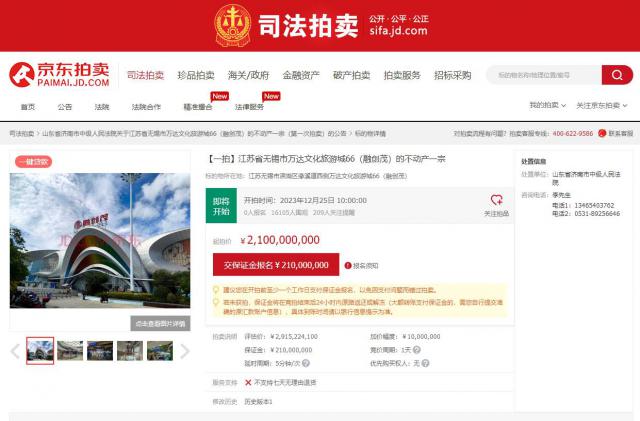Image resolution: width=640 pixels, height=421 pixels.
Task: Click the 司法拍卖 breadcrumb link
Action: coord(22,134)
